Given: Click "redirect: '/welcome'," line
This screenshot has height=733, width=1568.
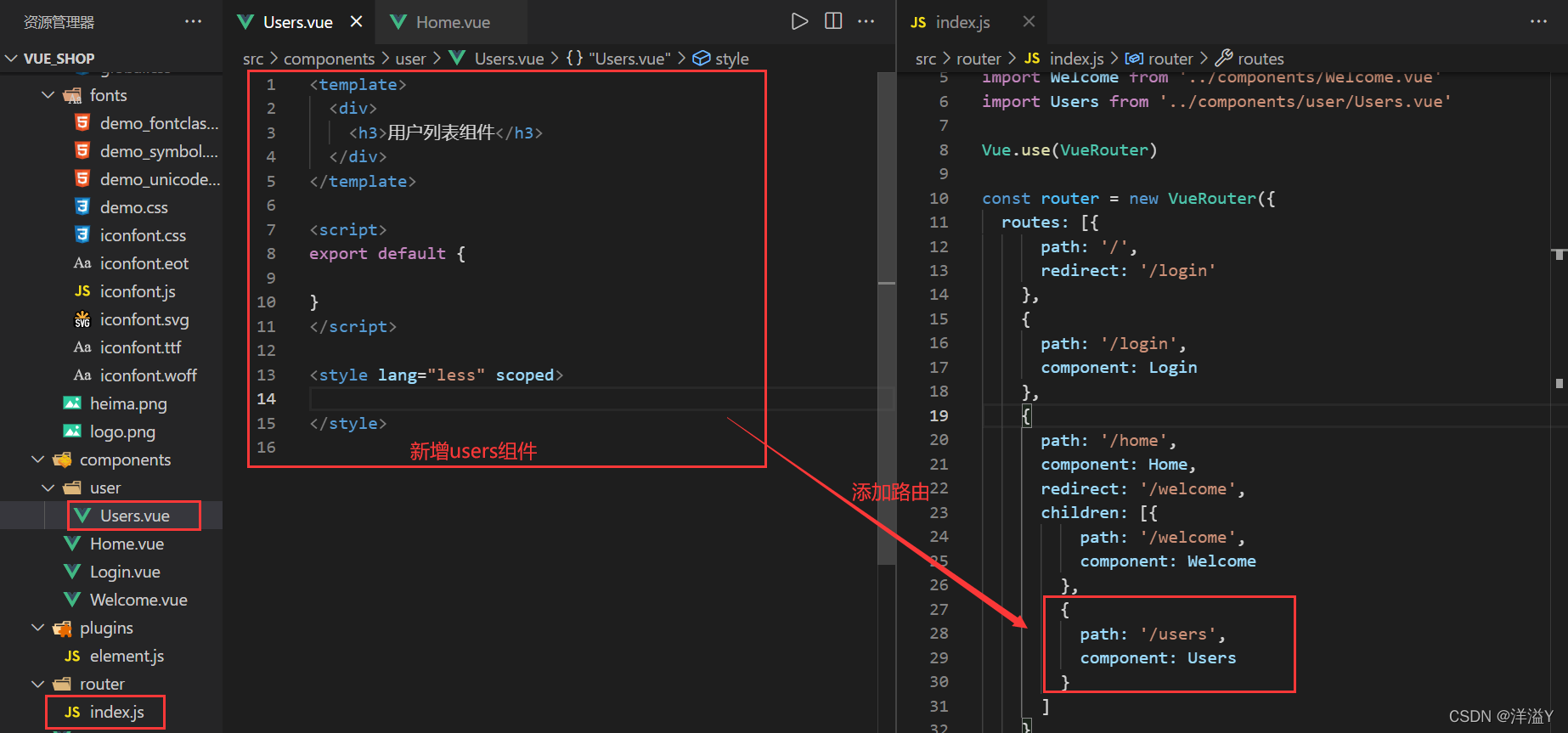Looking at the screenshot, I should [x=1142, y=488].
